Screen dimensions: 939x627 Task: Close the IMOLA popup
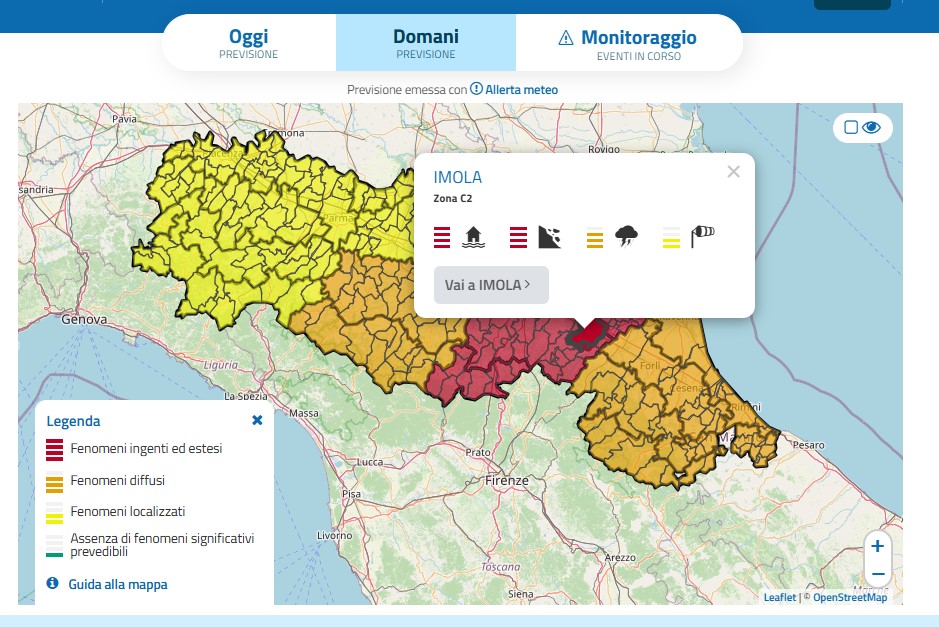[x=734, y=172]
